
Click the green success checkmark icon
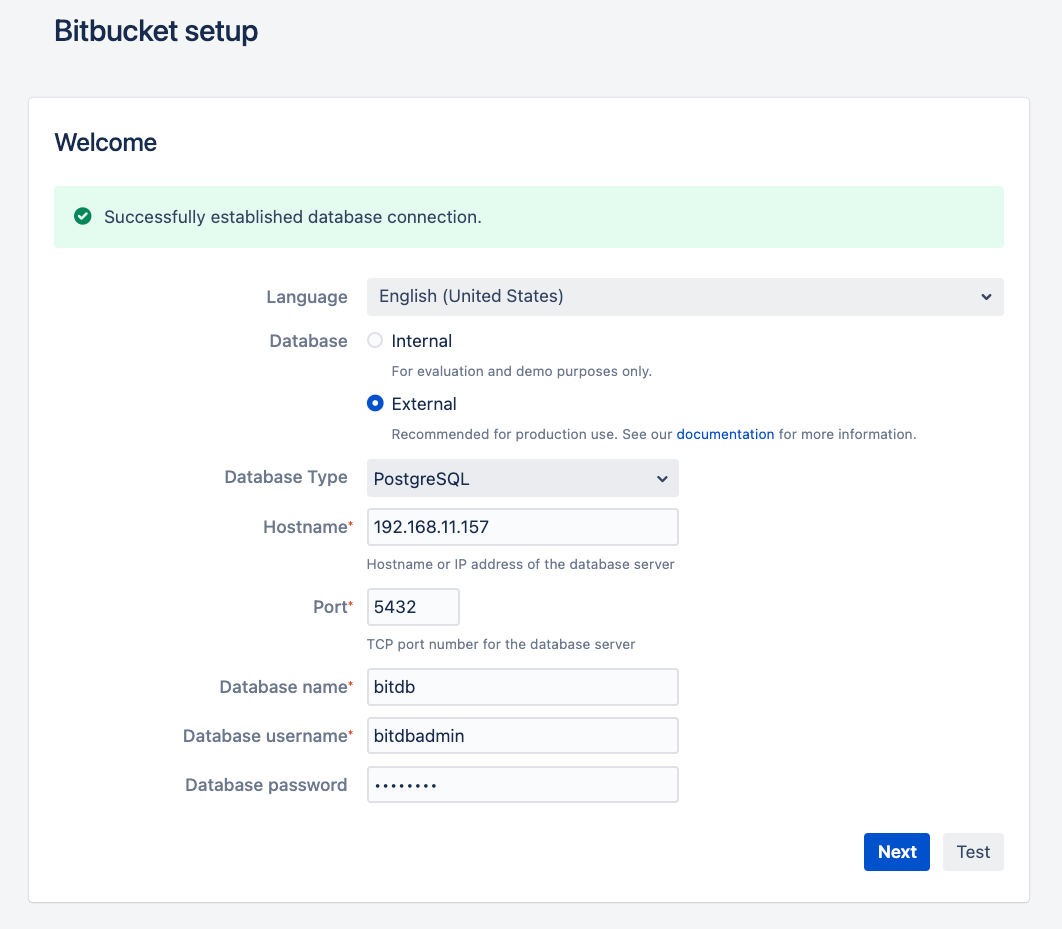pyautogui.click(x=83, y=217)
